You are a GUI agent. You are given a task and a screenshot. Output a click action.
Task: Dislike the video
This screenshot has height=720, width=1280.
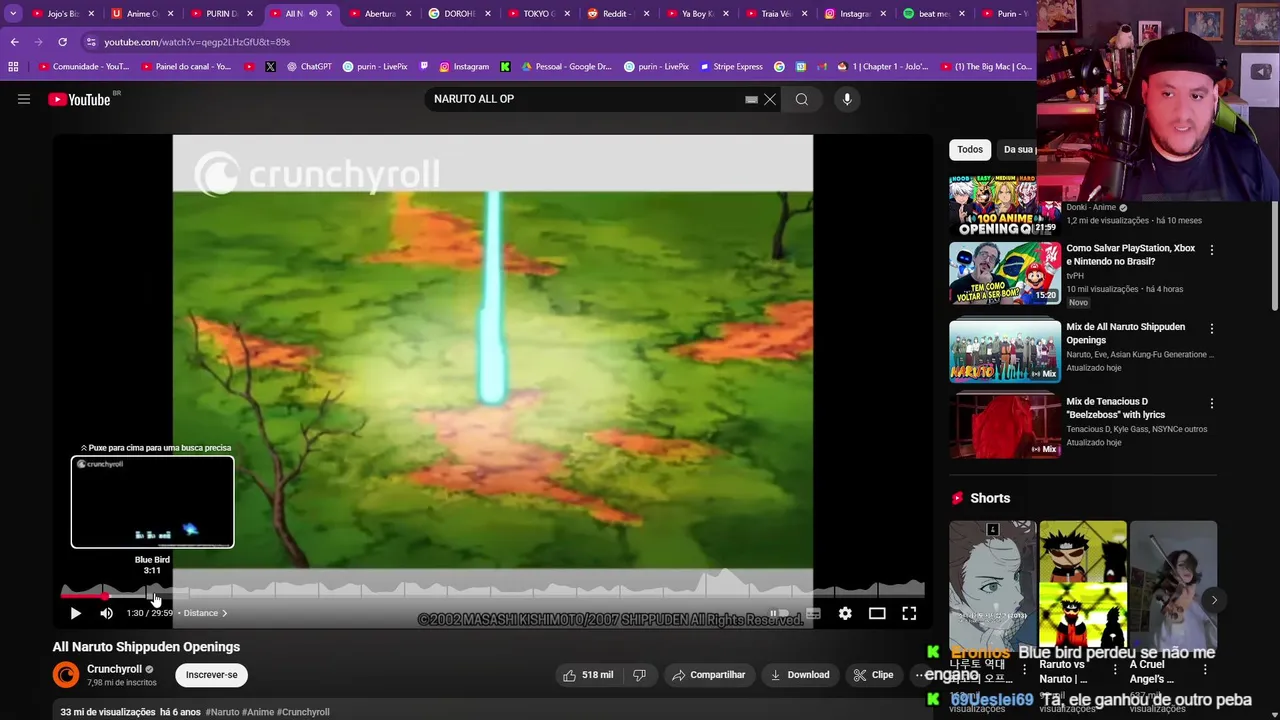tap(639, 675)
